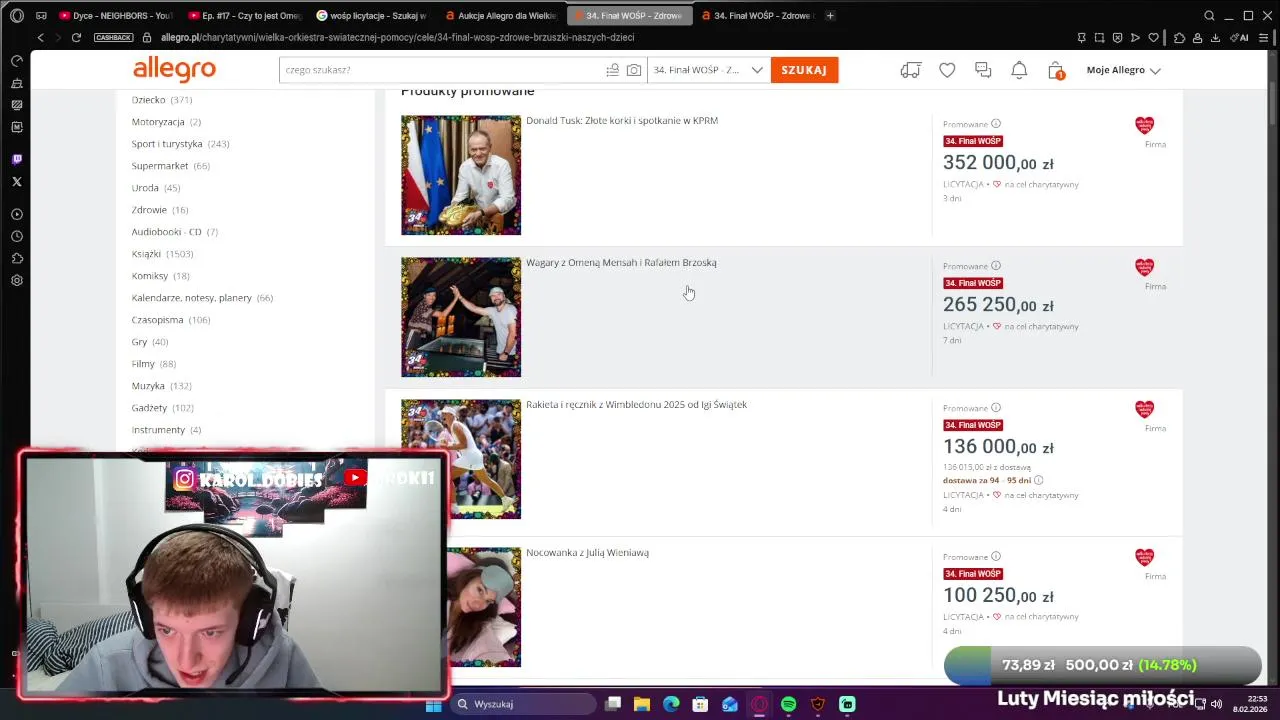Switch to the last 34. Finał WOŚP tab

tap(758, 16)
